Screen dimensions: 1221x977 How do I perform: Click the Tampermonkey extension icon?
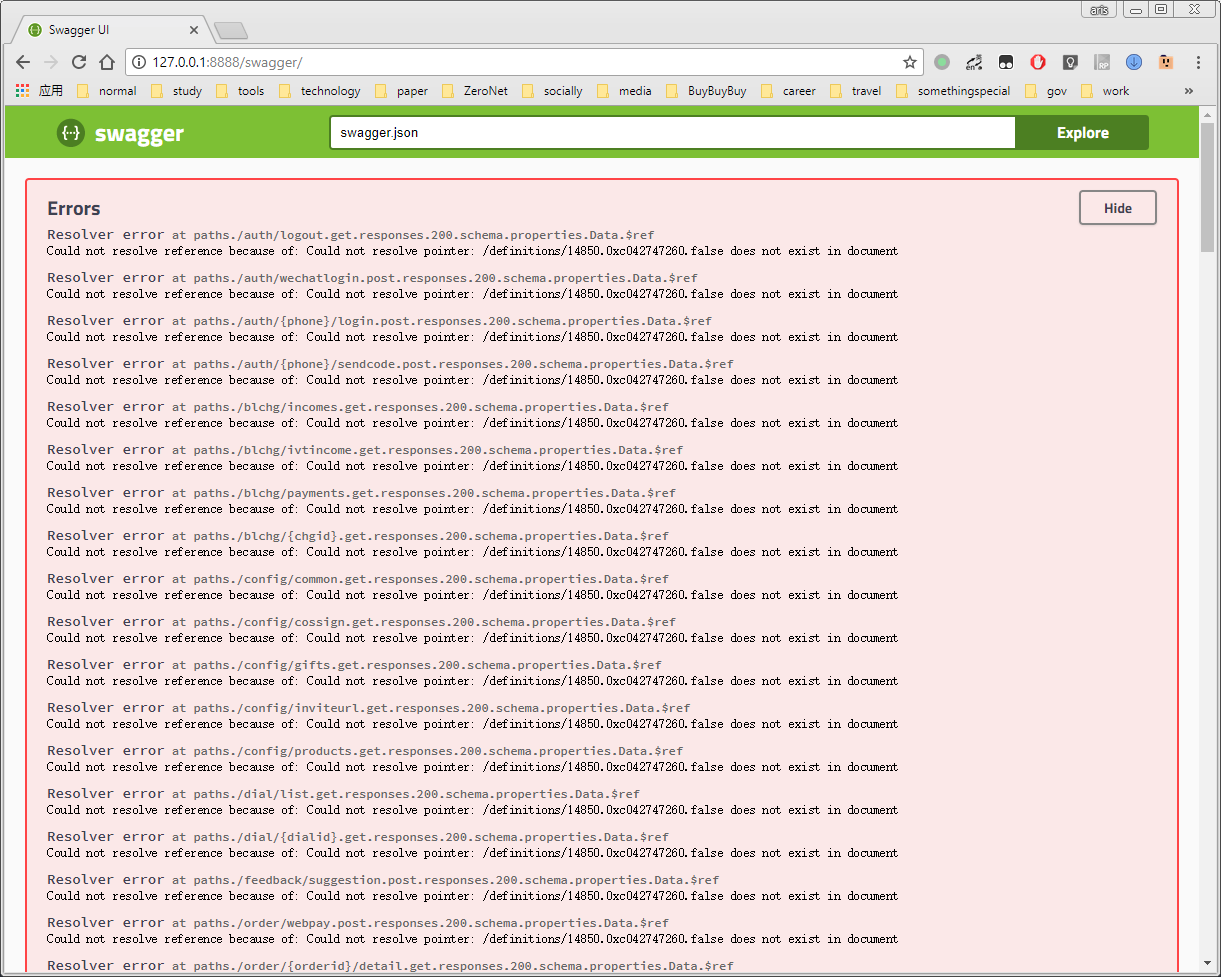[x=1006, y=62]
